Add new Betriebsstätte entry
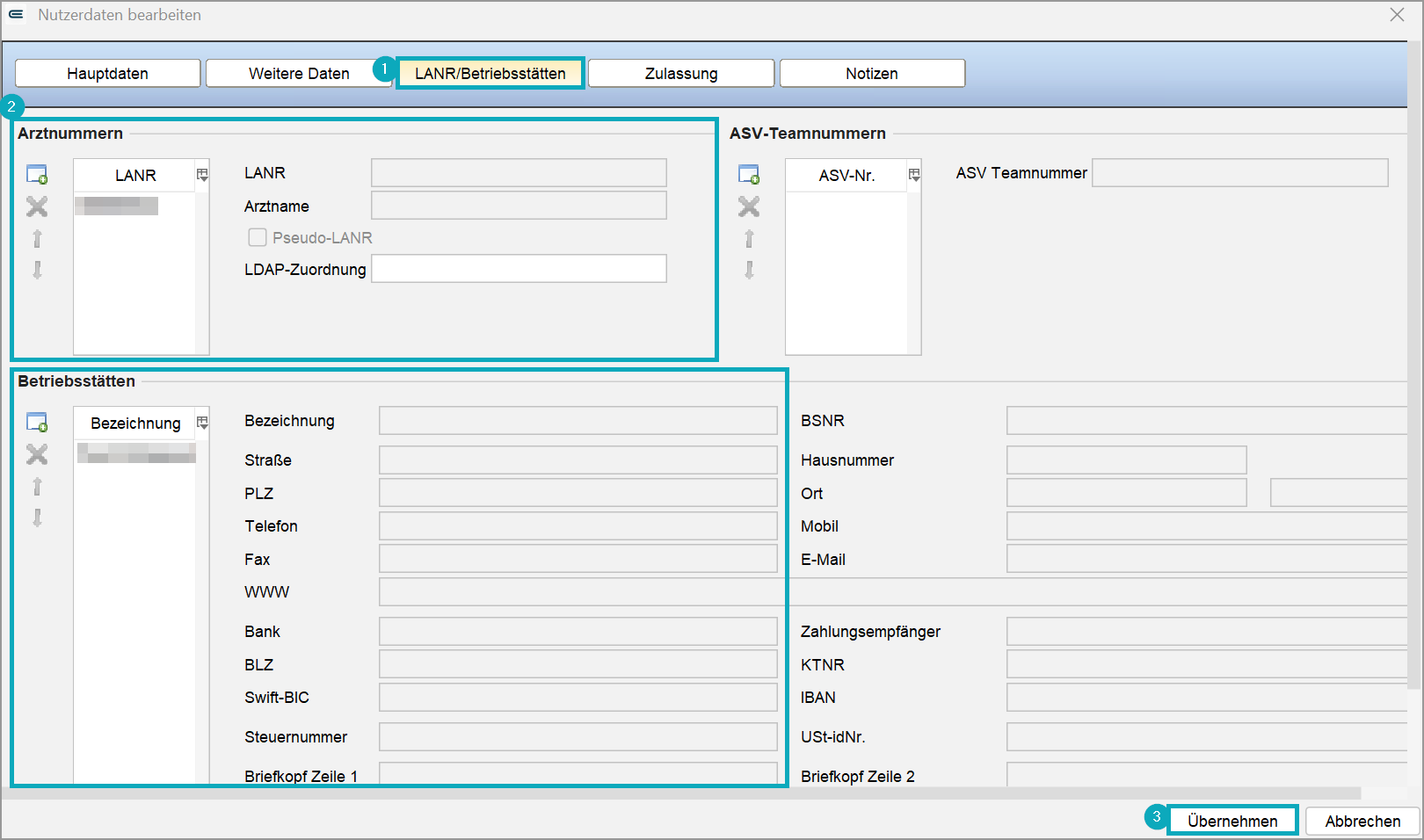This screenshot has width=1424, height=840. click(37, 422)
